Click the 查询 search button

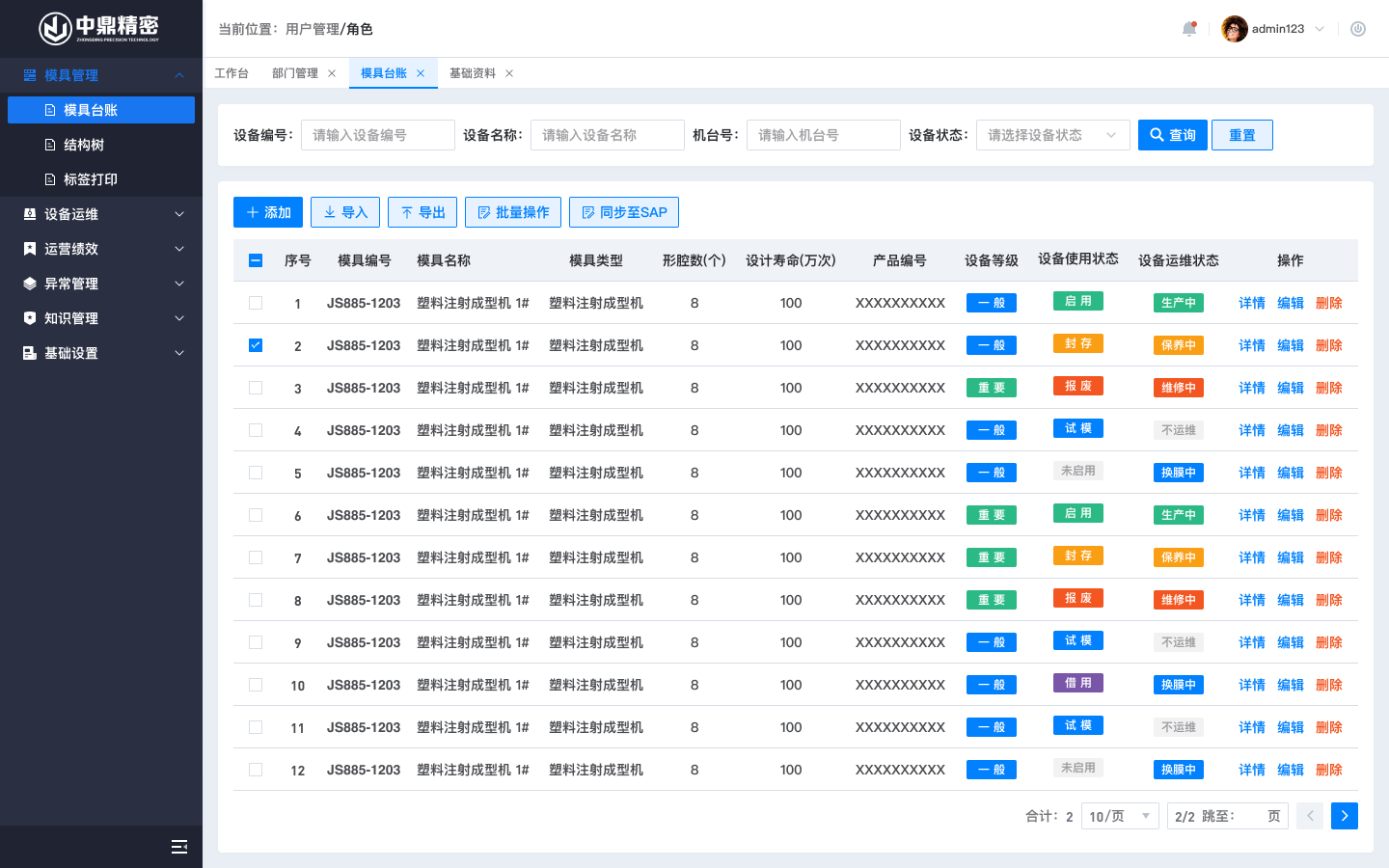[x=1172, y=135]
